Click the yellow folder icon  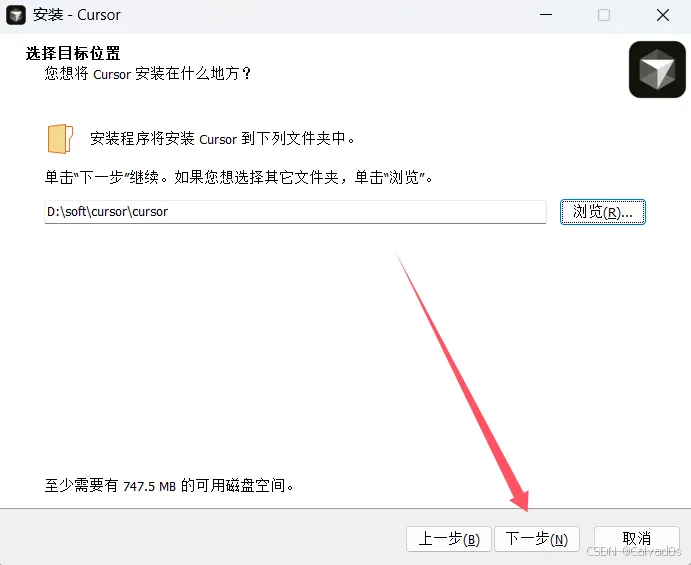pos(60,138)
